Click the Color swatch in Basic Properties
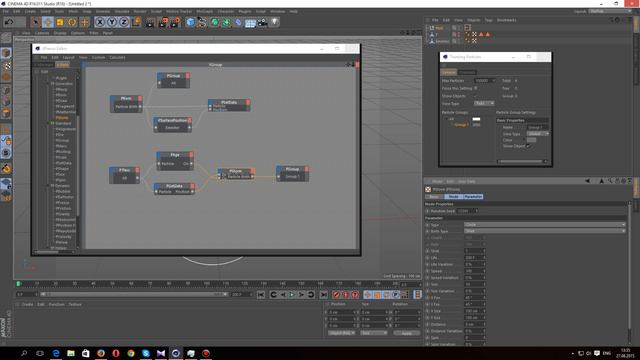 [x=531, y=140]
